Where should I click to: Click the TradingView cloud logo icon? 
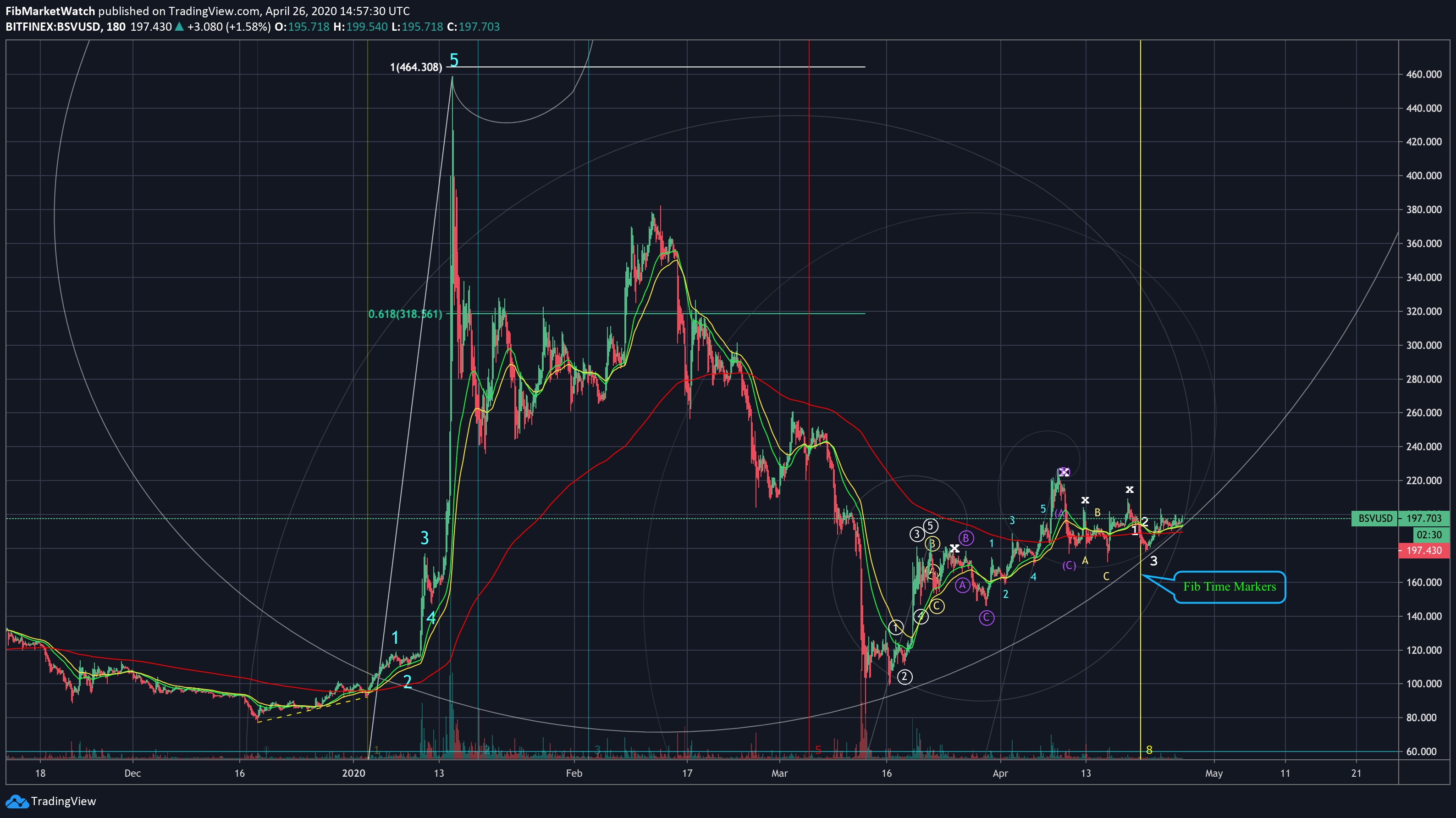(x=17, y=801)
